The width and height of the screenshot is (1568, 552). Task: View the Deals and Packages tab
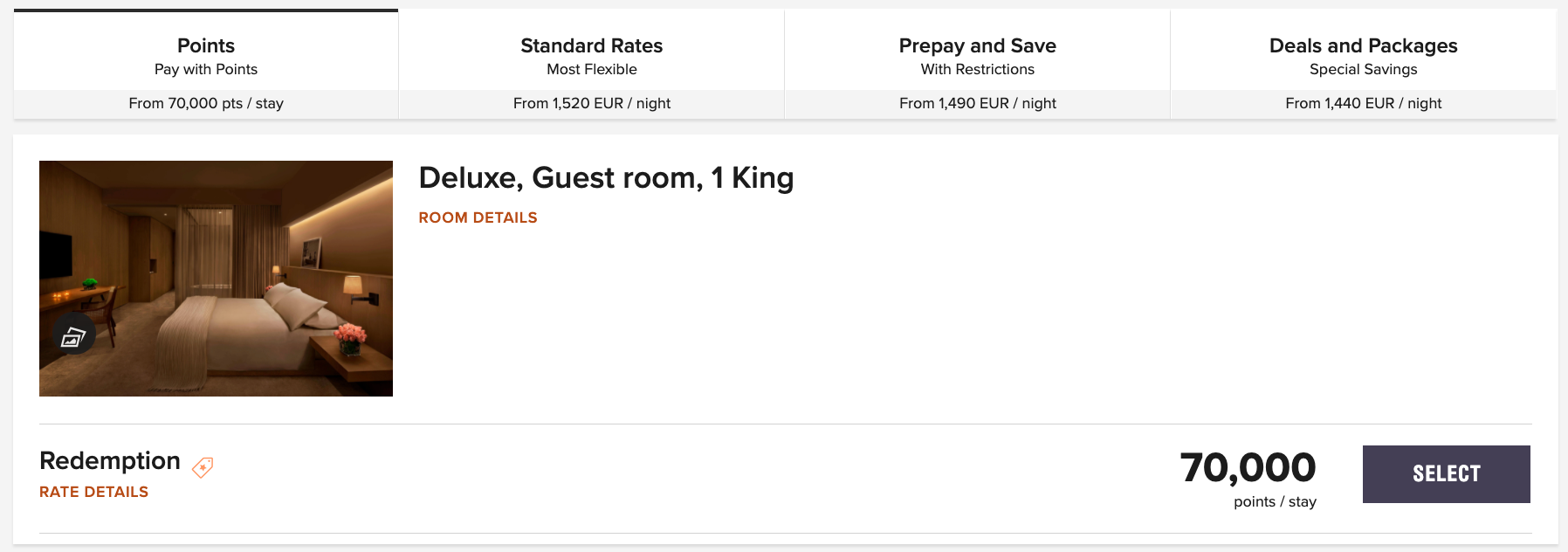(x=1363, y=52)
